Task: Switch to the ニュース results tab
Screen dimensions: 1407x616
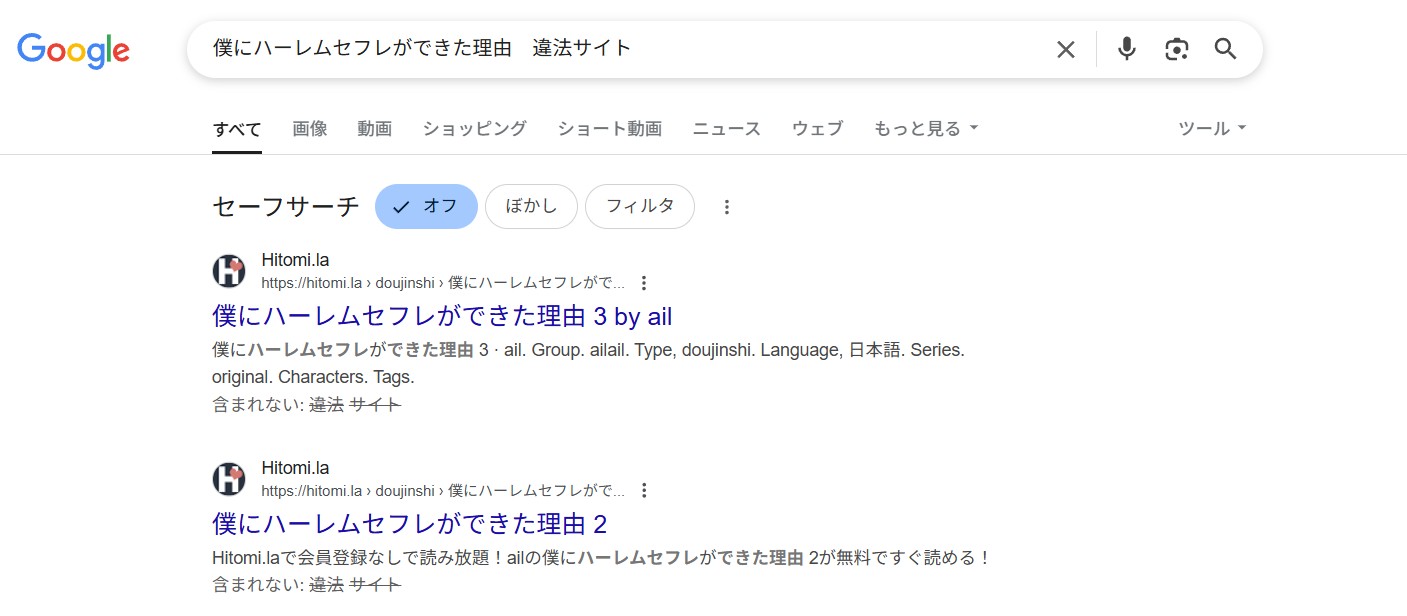Action: coord(726,128)
